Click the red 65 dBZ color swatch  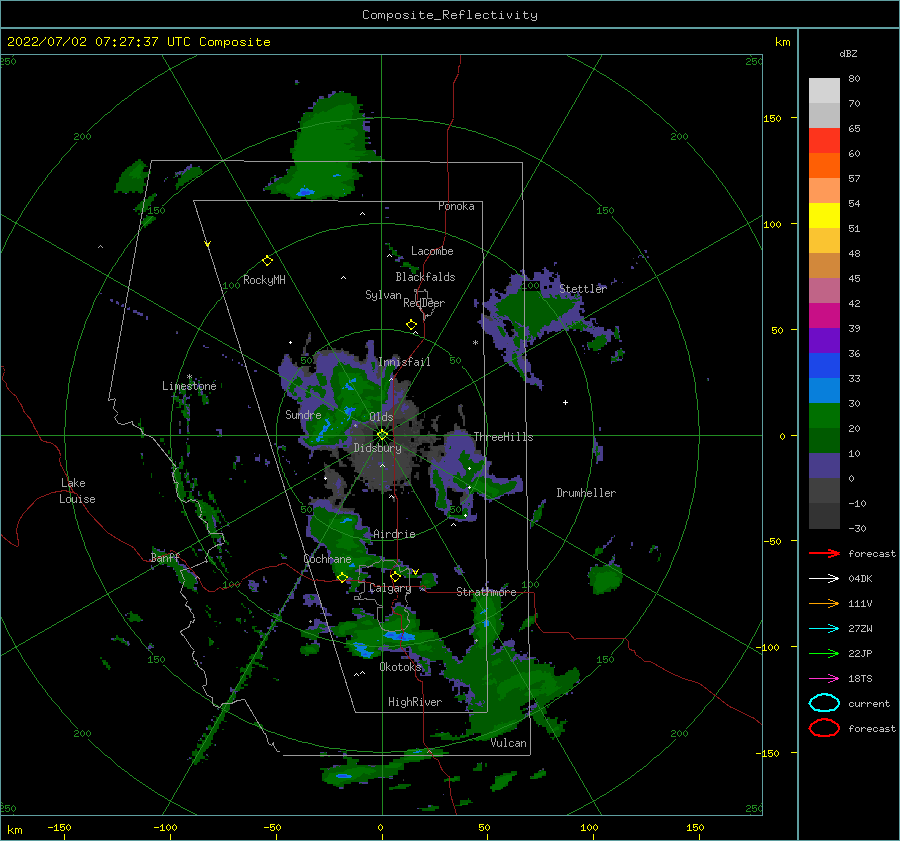824,140
